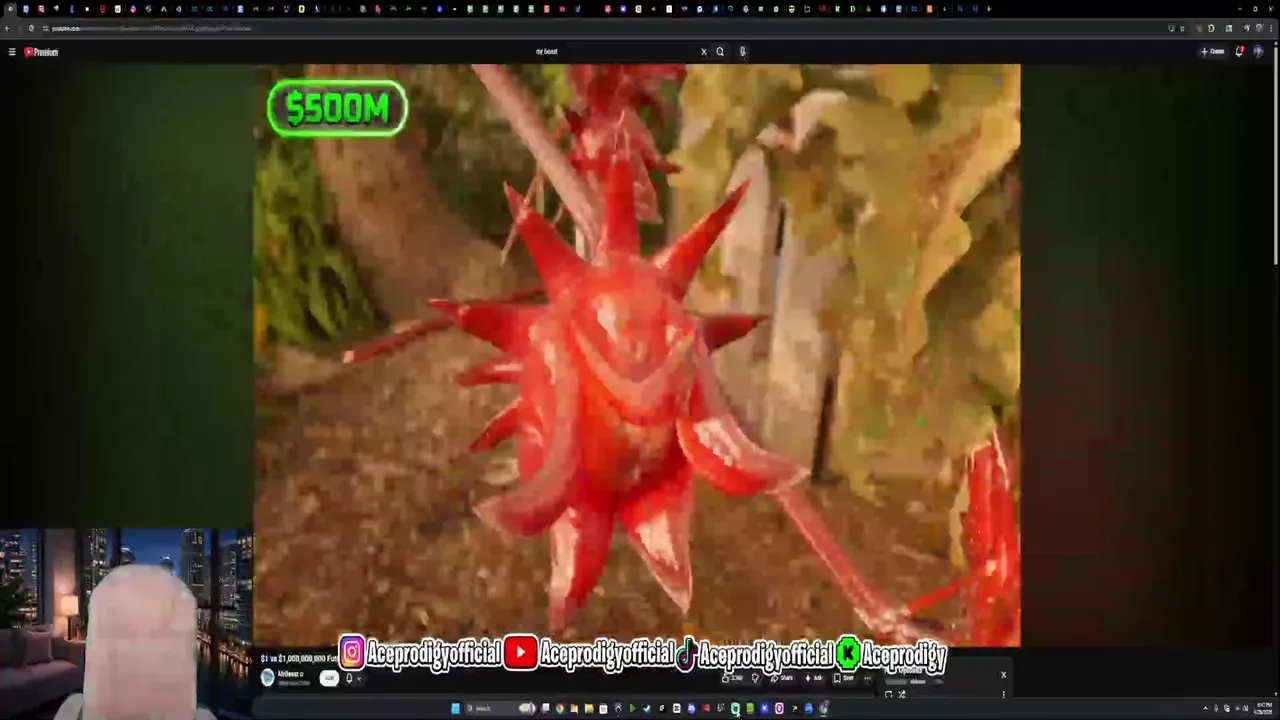This screenshot has width=1280, height=720.
Task: Open the Windows Start button
Action: 456,708
